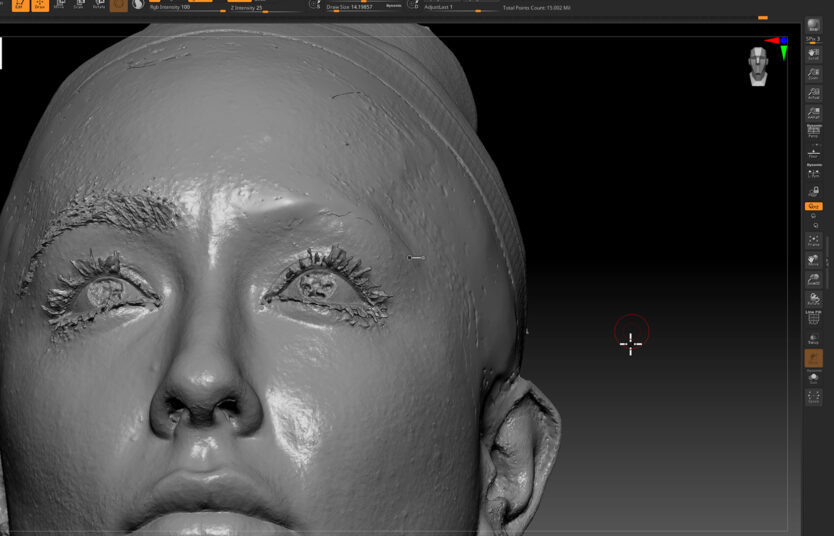Click the head orientation view thumbnail
The image size is (834, 536).
760,66
